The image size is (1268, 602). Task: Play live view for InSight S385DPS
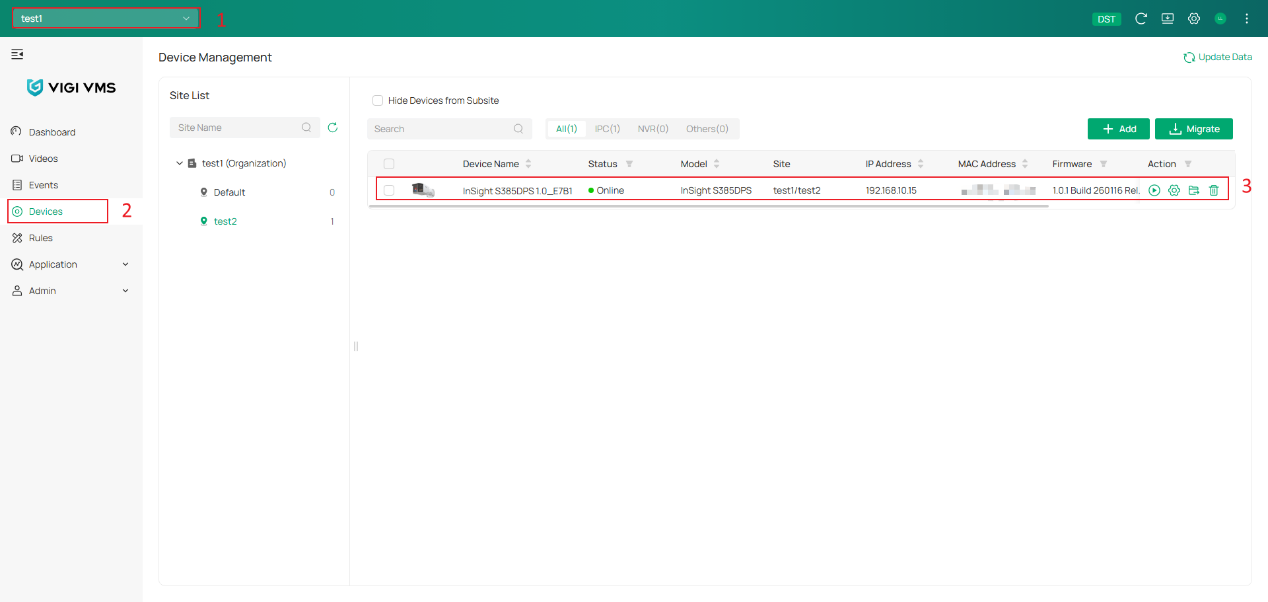[1154, 190]
